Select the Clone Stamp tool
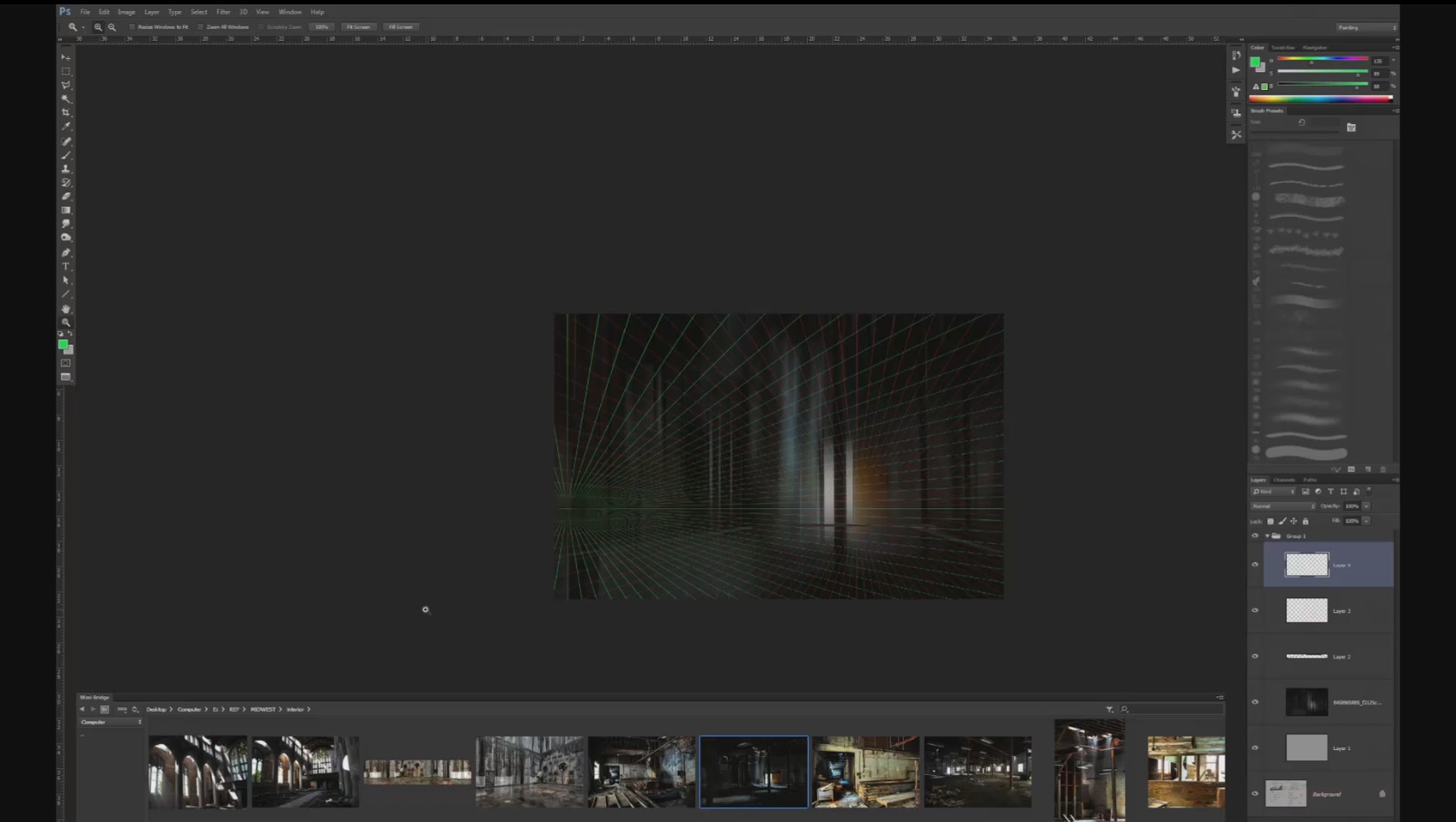This screenshot has width=1456, height=822. [x=66, y=169]
